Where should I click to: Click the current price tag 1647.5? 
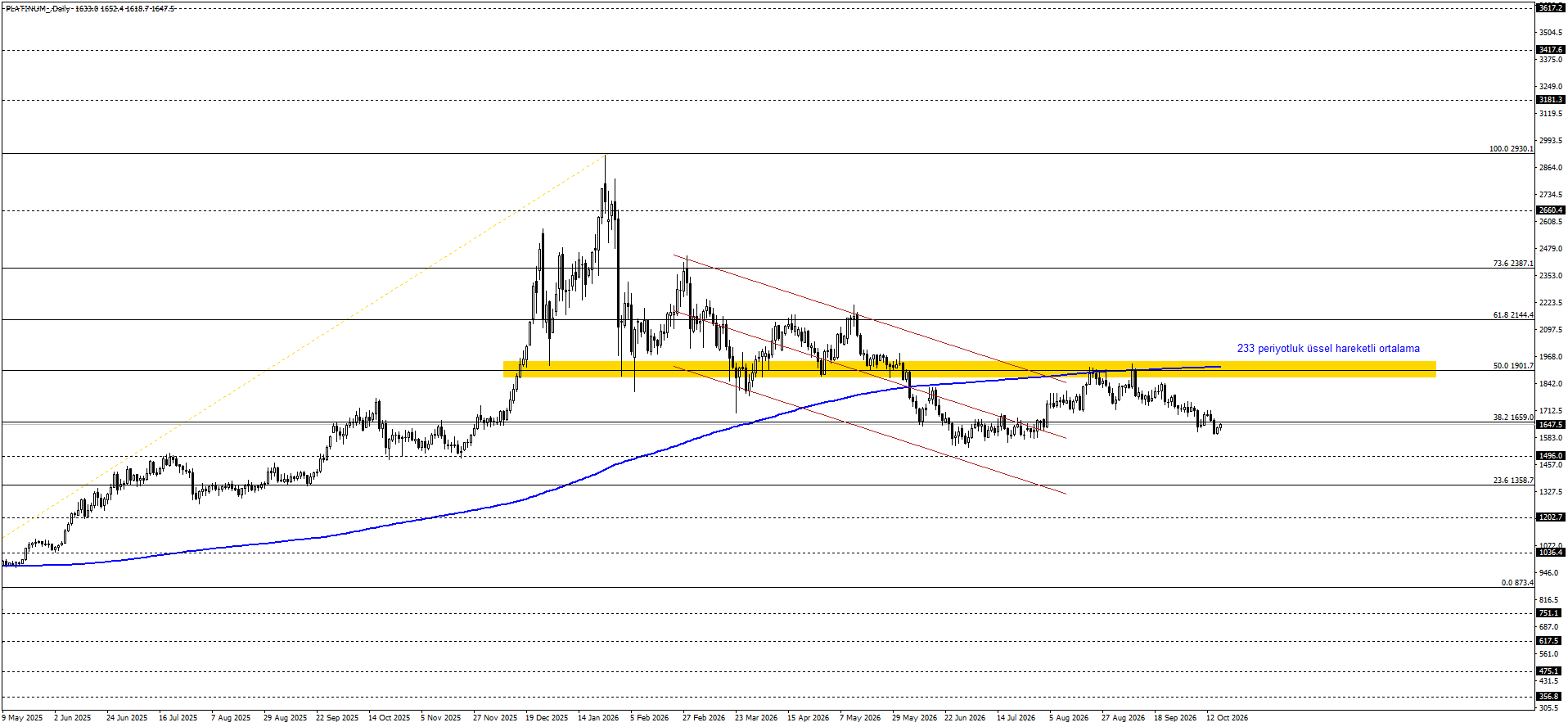coord(1550,425)
